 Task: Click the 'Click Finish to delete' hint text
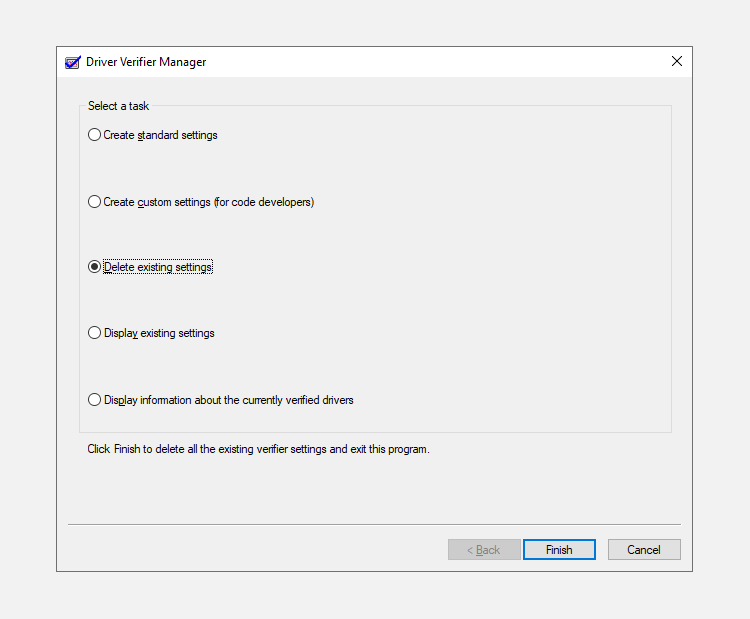tap(258, 449)
